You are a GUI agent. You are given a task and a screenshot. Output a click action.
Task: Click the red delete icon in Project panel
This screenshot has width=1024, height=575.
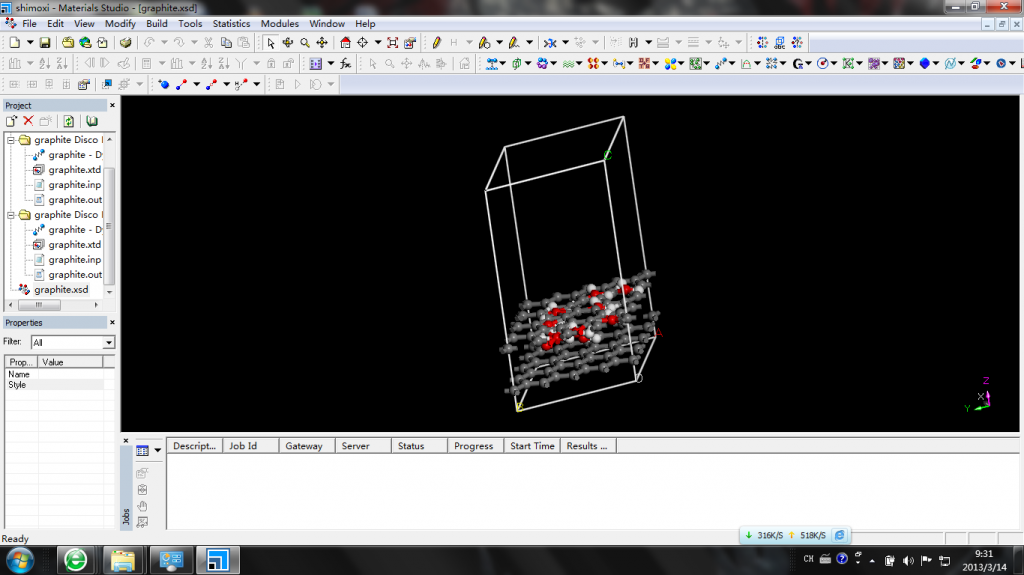[x=28, y=121]
